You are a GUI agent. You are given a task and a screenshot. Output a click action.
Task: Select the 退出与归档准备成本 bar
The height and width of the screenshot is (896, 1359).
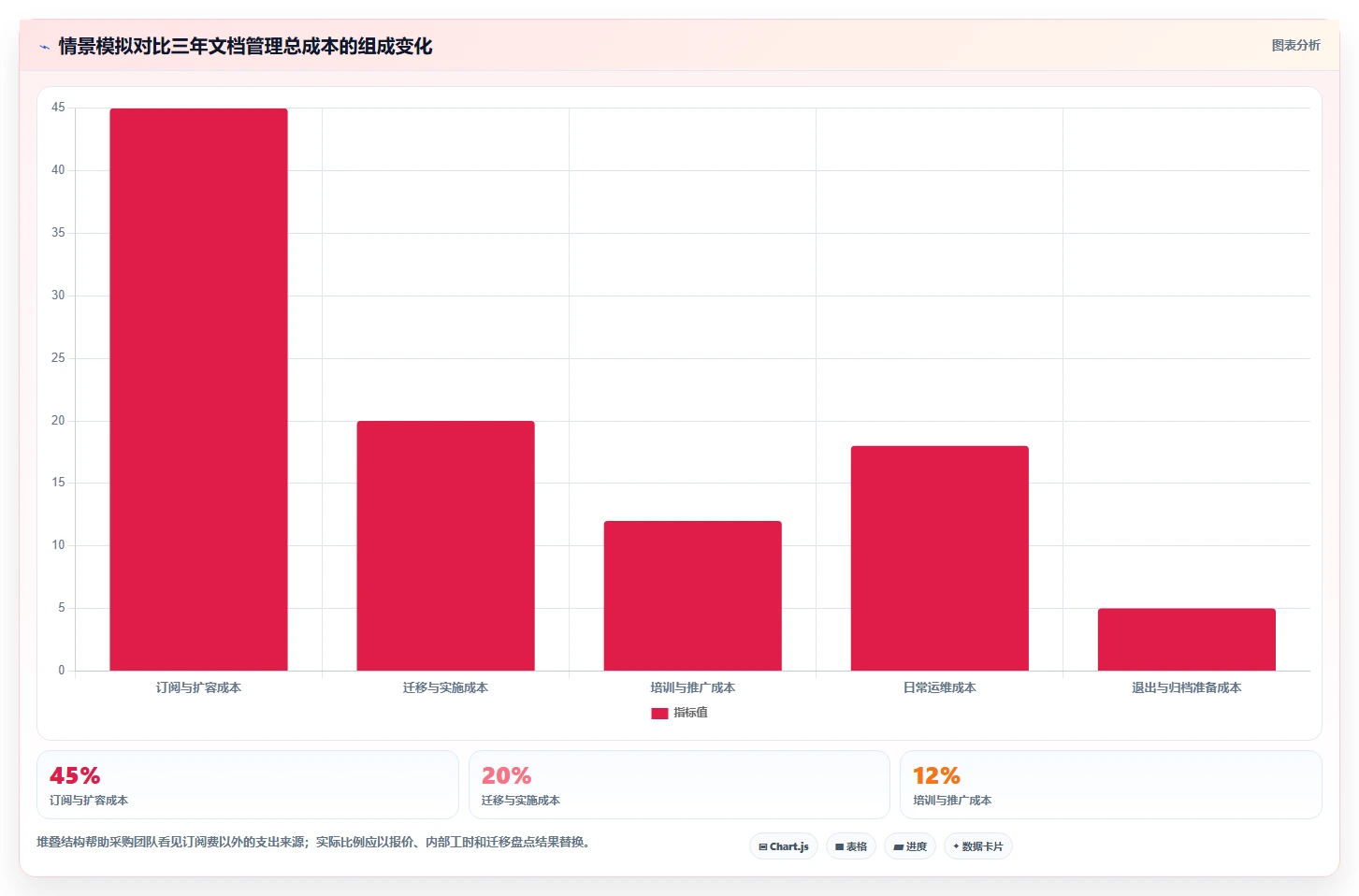1186,640
